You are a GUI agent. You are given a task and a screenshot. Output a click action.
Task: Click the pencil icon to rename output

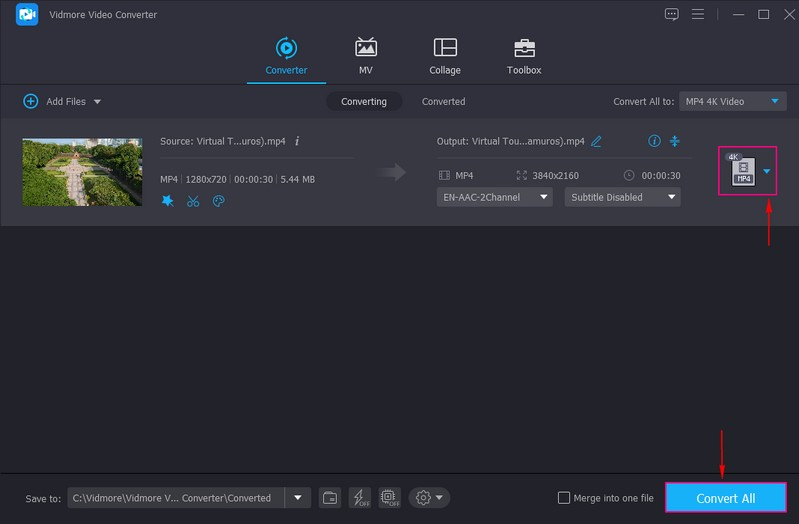tap(597, 142)
